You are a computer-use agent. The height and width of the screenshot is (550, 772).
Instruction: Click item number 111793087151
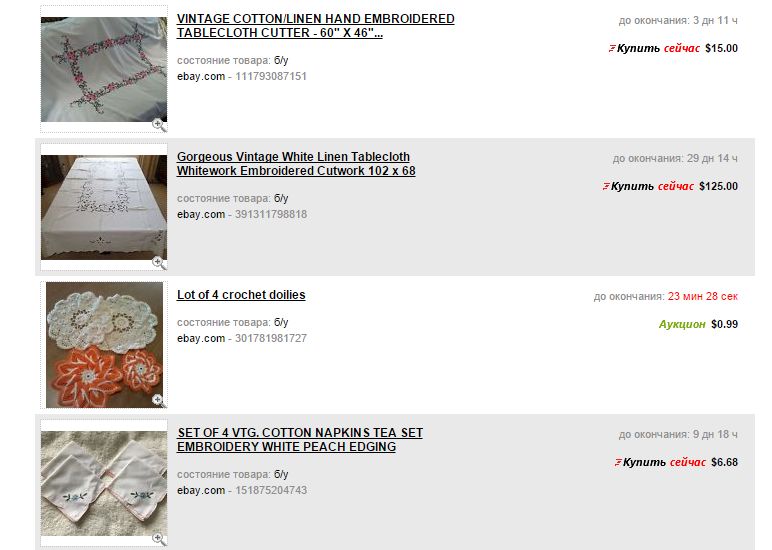pos(271,76)
